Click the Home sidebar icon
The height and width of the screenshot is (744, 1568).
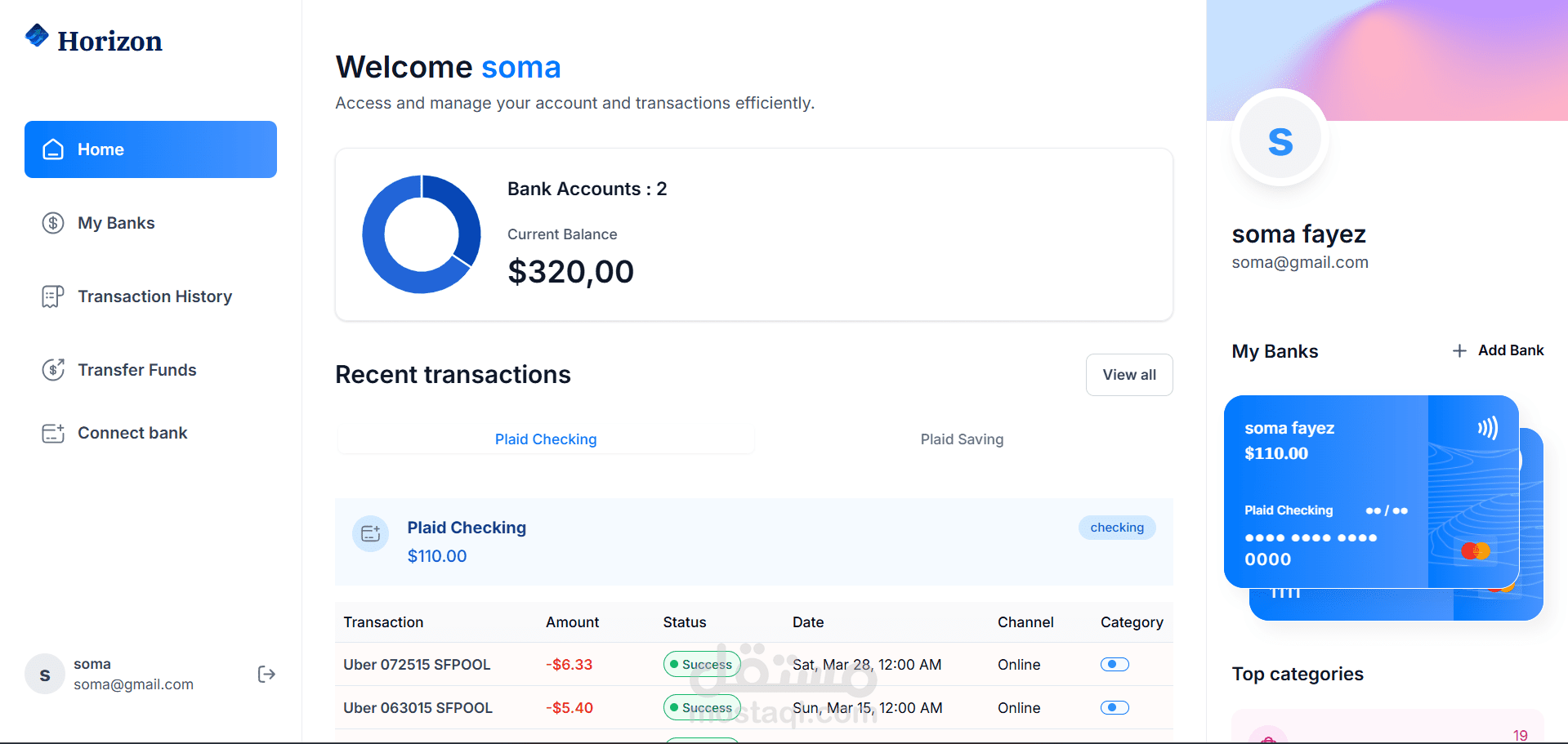[x=53, y=149]
